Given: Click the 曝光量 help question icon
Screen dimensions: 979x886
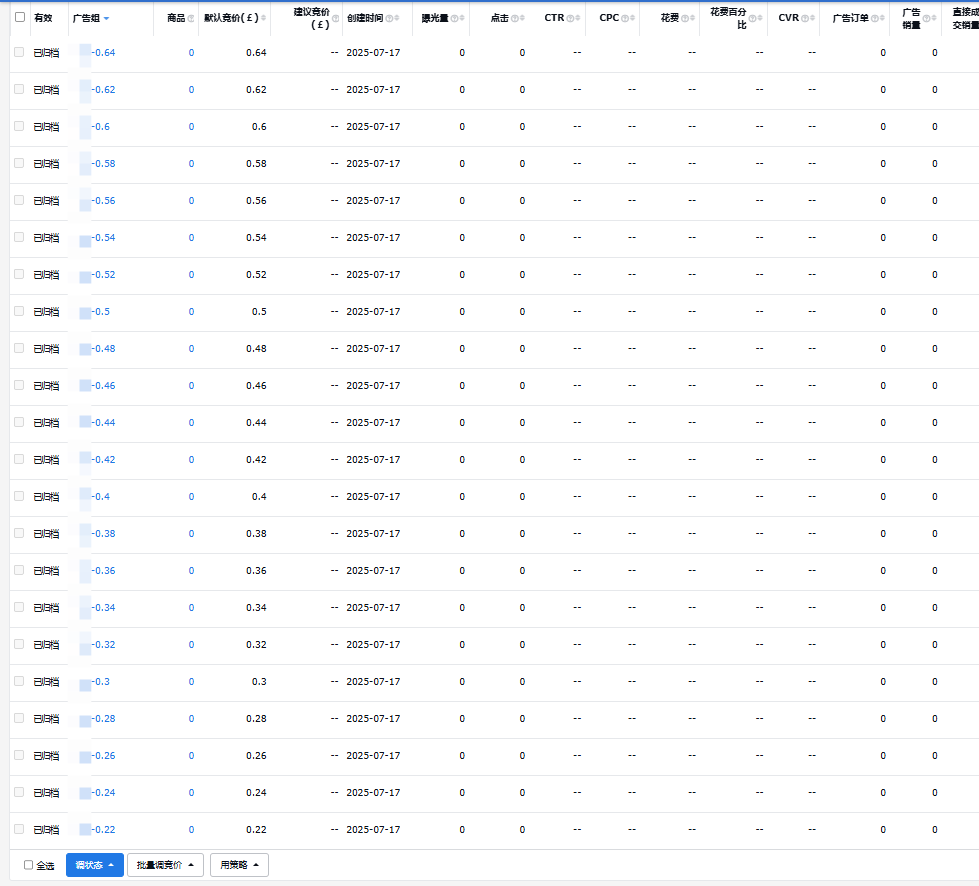Looking at the screenshot, I should (454, 19).
